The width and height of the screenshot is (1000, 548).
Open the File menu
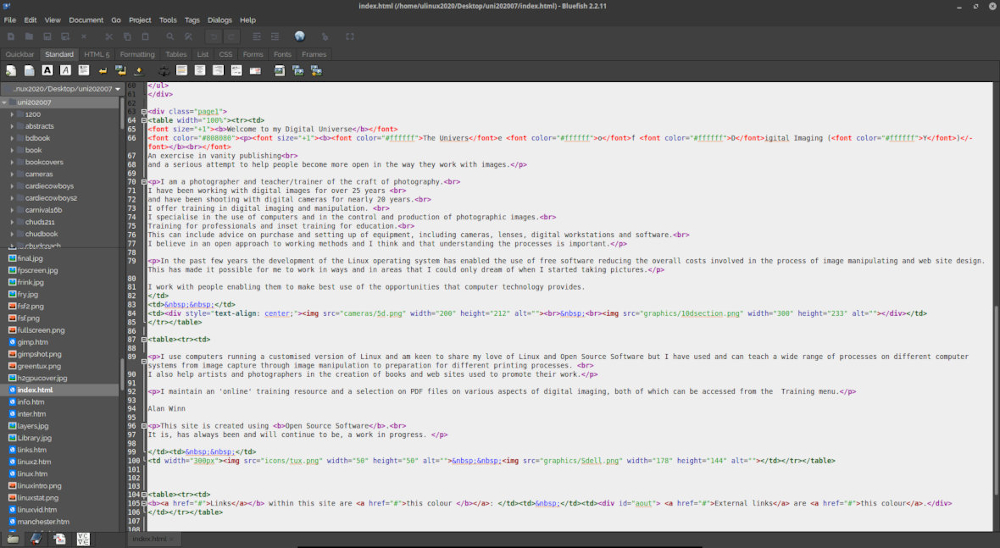tap(10, 20)
